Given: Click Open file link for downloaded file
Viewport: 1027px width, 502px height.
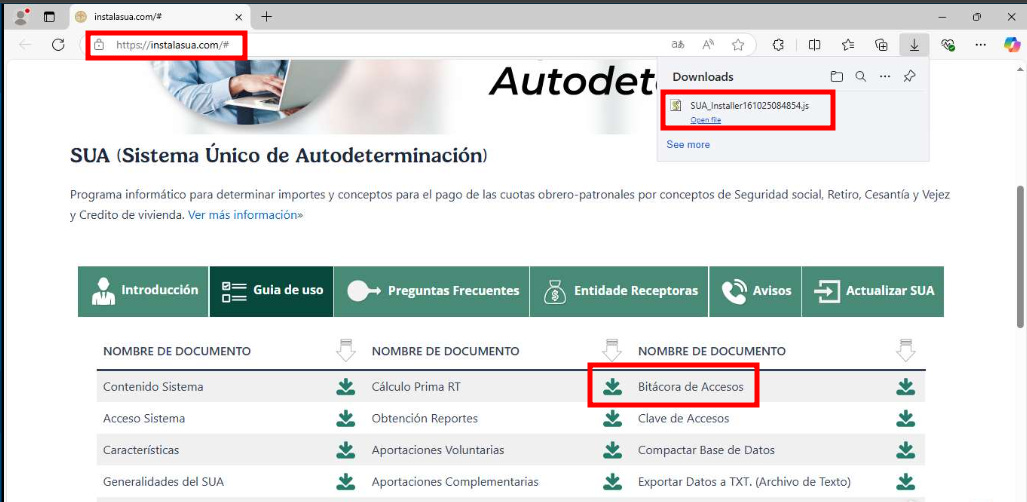Looking at the screenshot, I should coord(705,121).
